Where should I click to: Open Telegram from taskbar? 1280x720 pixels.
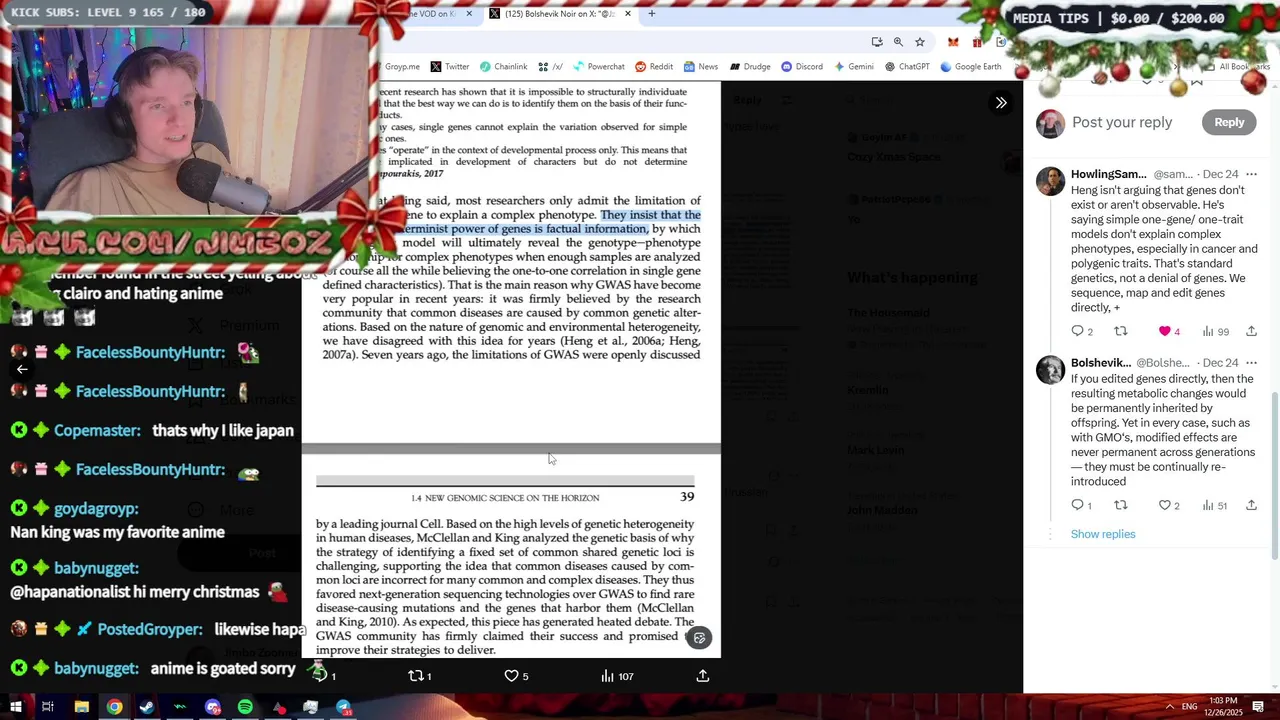[343, 707]
